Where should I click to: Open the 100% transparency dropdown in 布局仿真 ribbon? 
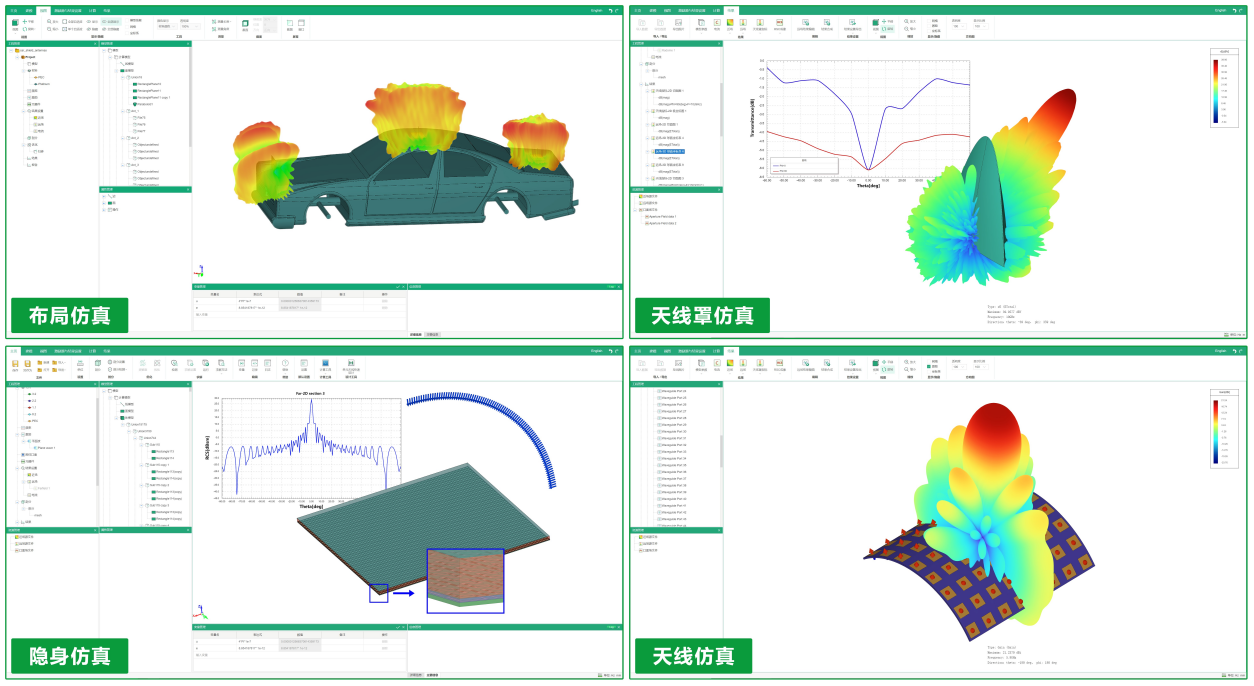(190, 27)
